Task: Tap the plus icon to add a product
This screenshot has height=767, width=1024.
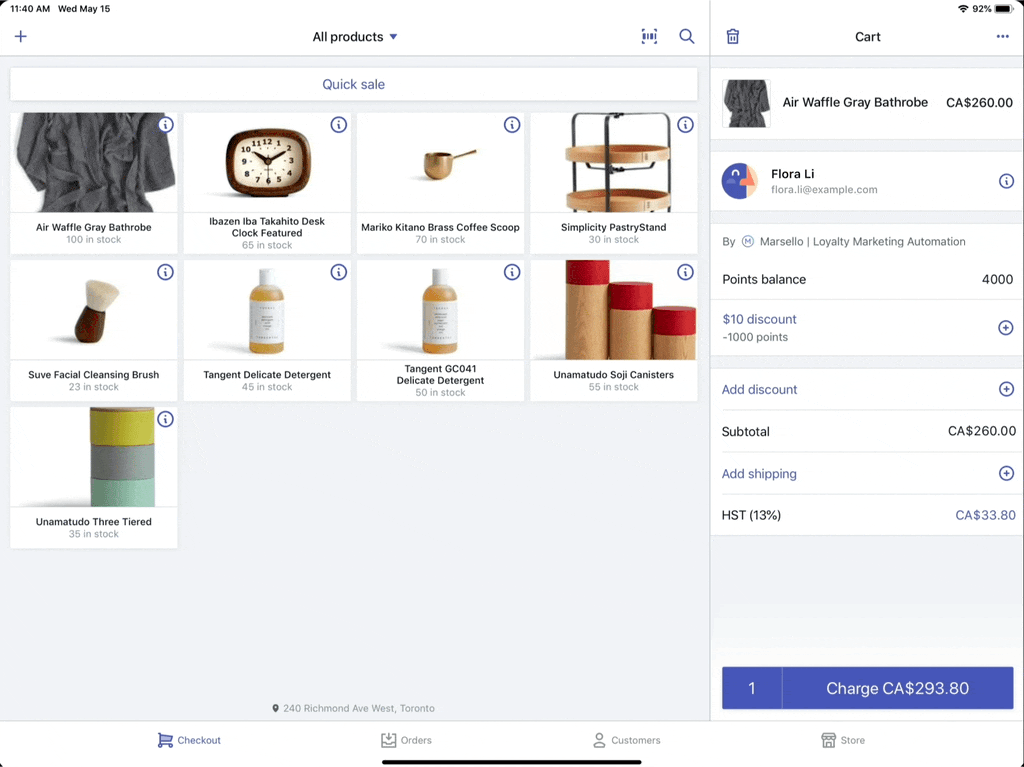Action: [21, 37]
